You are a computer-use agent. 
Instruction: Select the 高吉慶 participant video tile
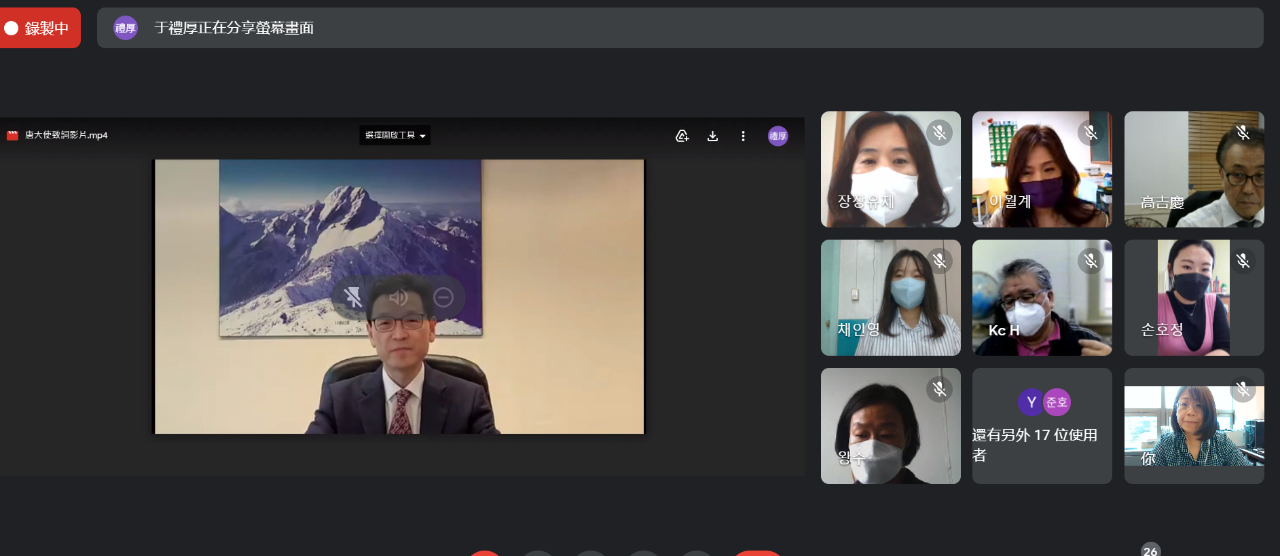[1193, 169]
